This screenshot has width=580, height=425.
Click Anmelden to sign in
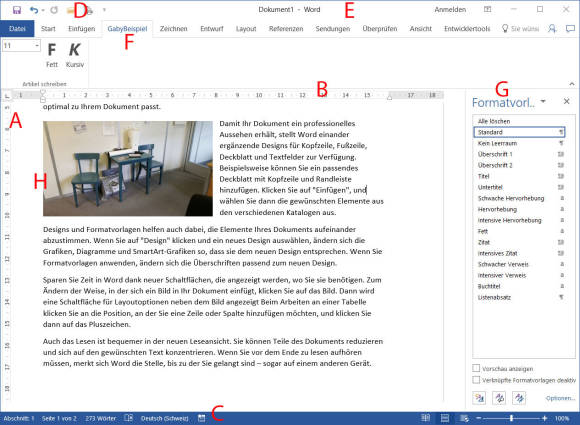click(450, 10)
